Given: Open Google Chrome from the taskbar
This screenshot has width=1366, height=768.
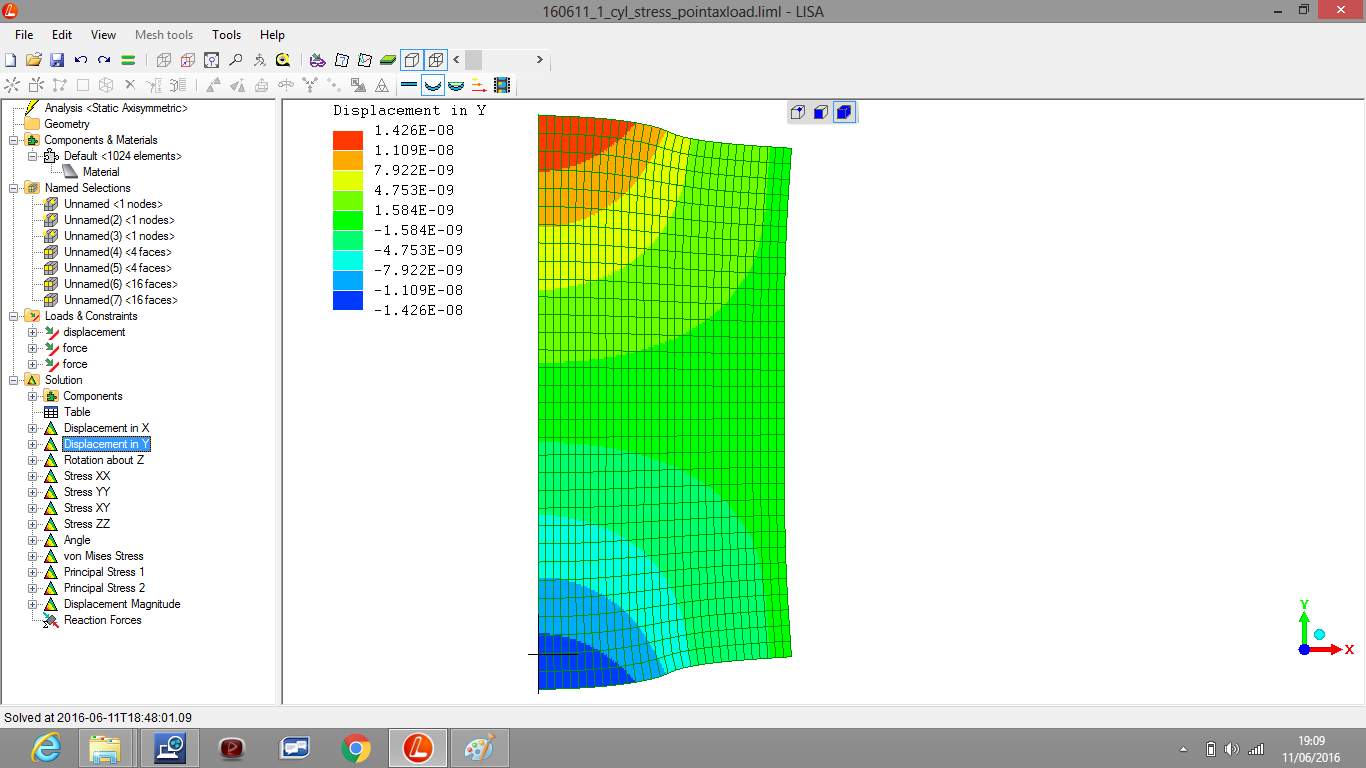Looking at the screenshot, I should click(x=356, y=747).
